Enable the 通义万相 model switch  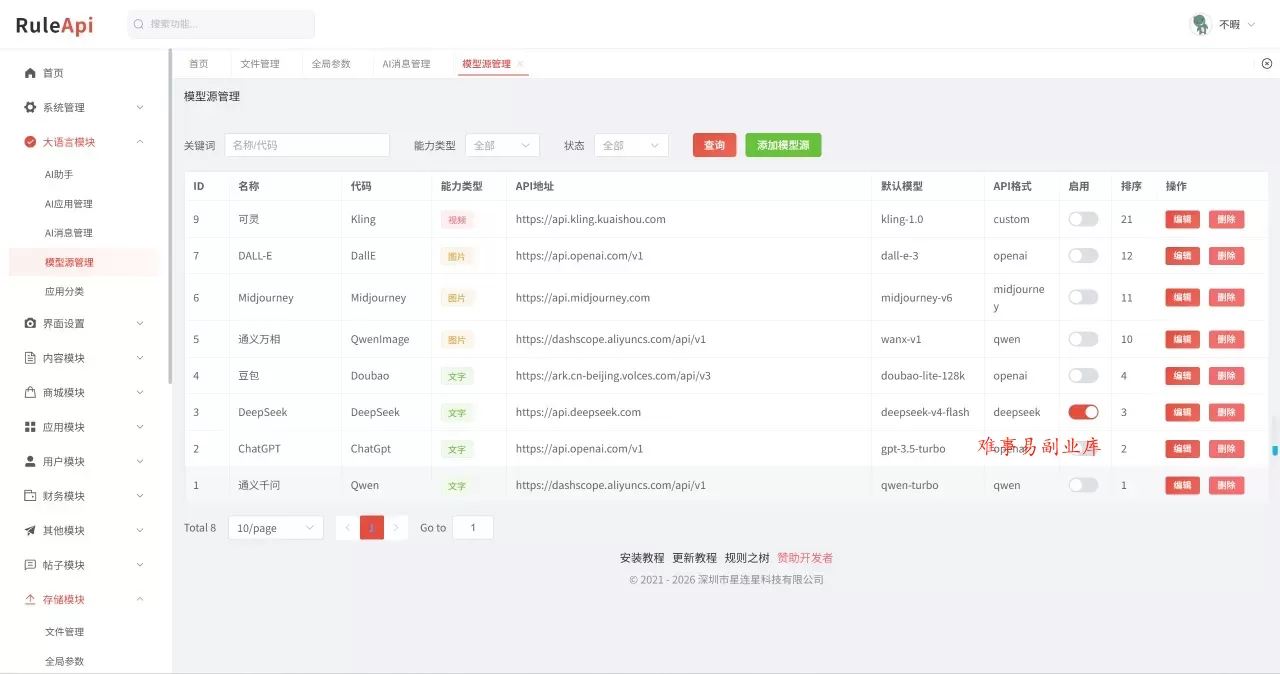point(1083,339)
